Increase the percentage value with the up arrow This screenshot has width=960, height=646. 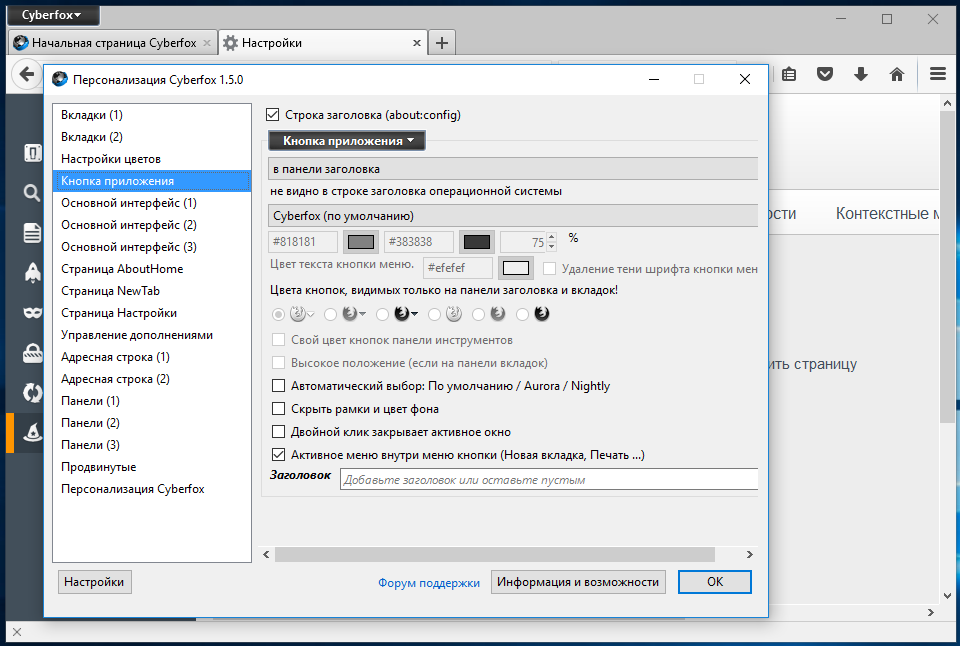coord(552,236)
